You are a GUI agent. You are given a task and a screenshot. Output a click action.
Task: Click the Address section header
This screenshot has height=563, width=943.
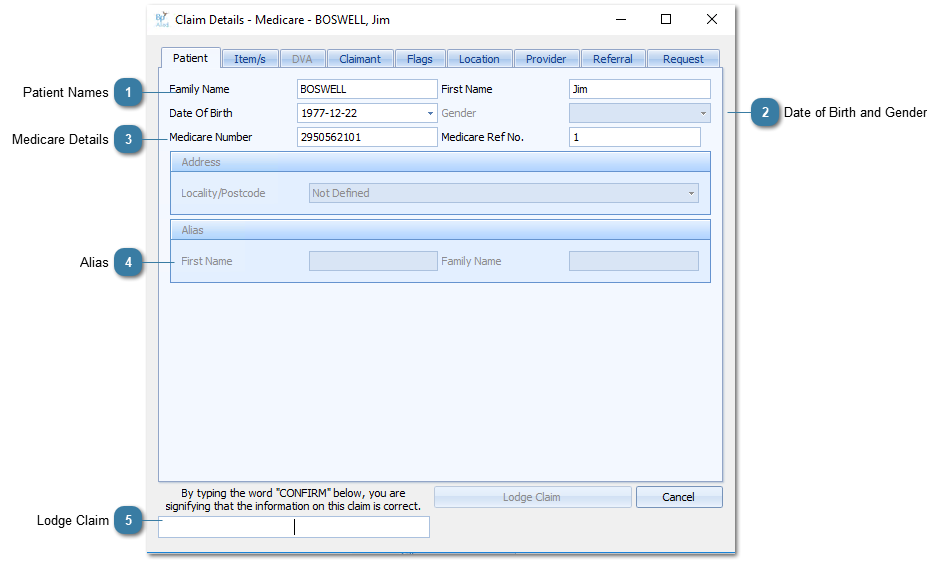(x=440, y=162)
